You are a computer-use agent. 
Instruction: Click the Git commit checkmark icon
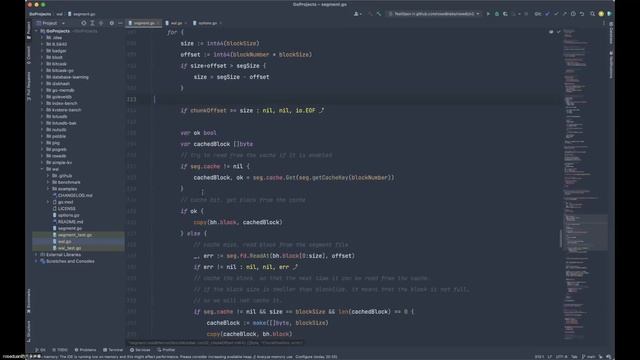pos(556,14)
